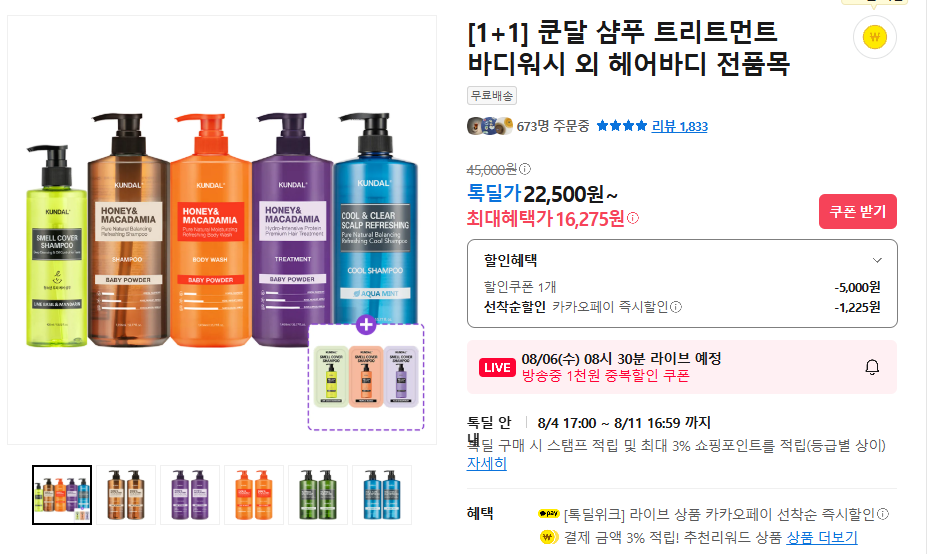Viewport: 933px width, 554px height.
Task: Click the 쿠폰 받기 button
Action: click(857, 211)
